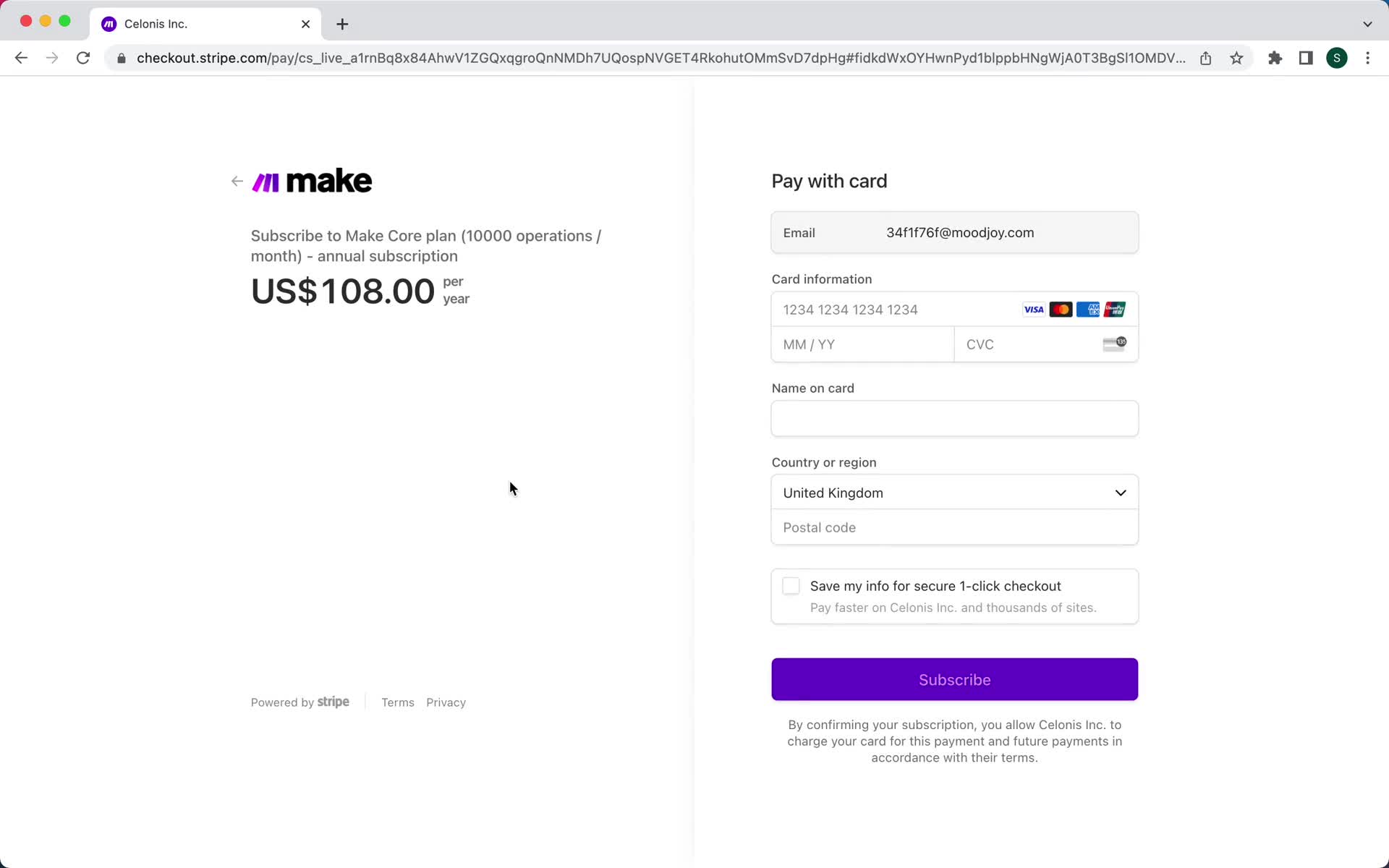Click the Subscribe button
This screenshot has width=1389, height=868.
[954, 679]
